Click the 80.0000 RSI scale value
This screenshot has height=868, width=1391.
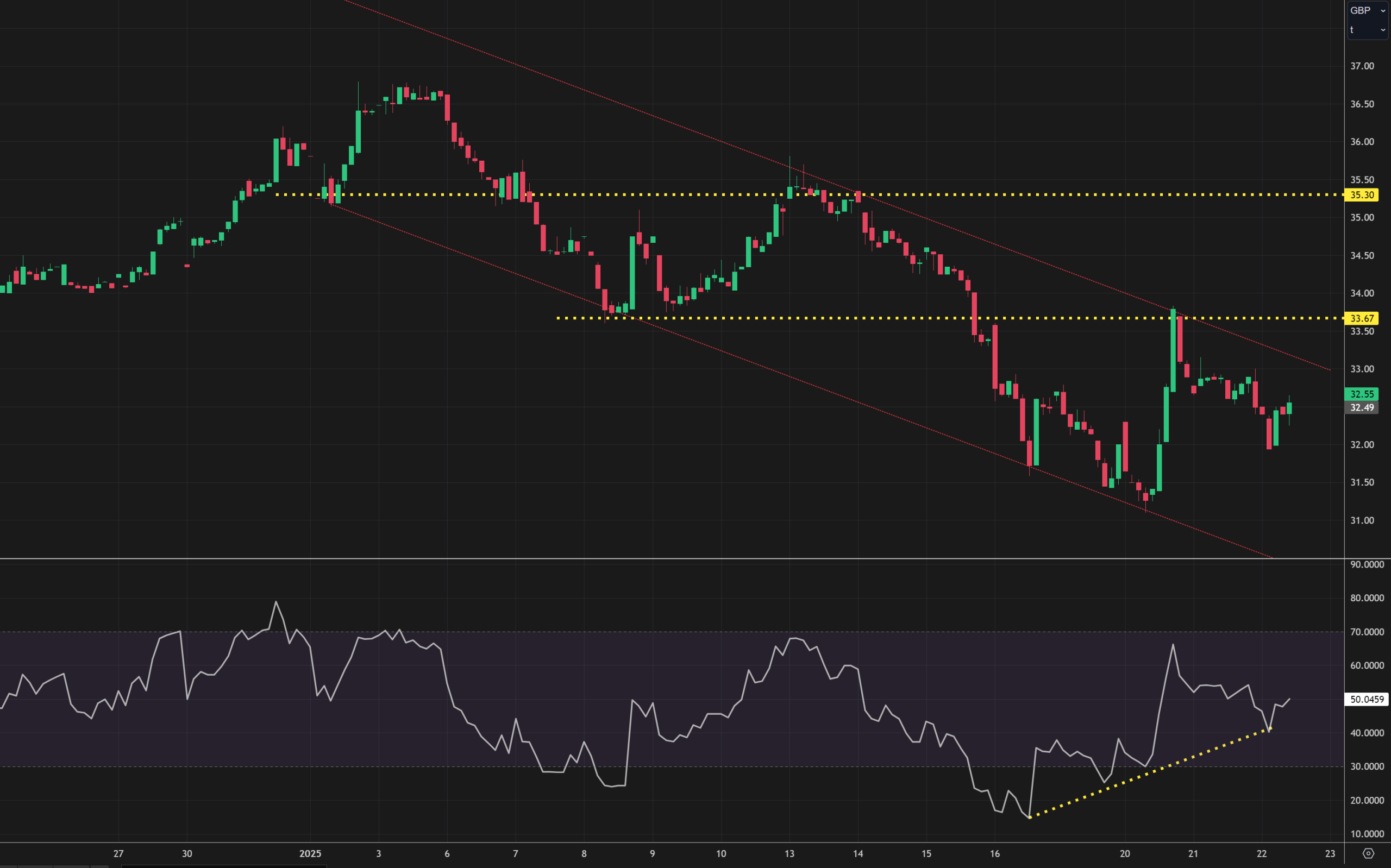tap(1367, 598)
